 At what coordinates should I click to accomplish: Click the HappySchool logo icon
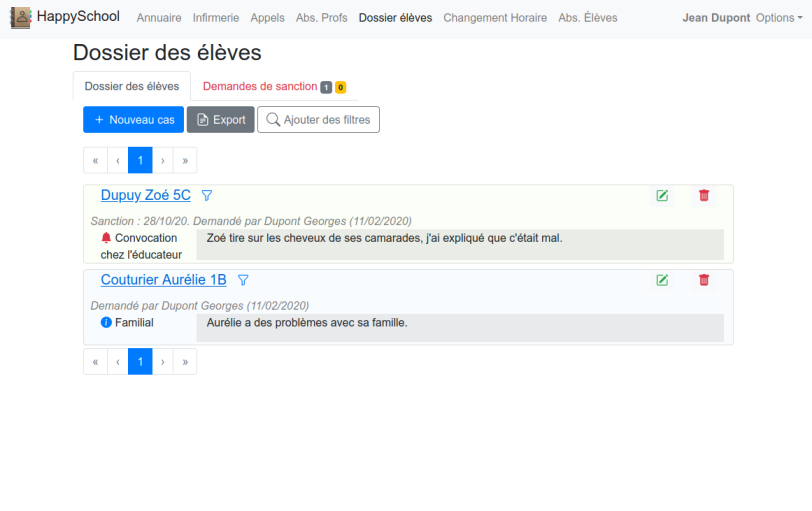(21, 18)
